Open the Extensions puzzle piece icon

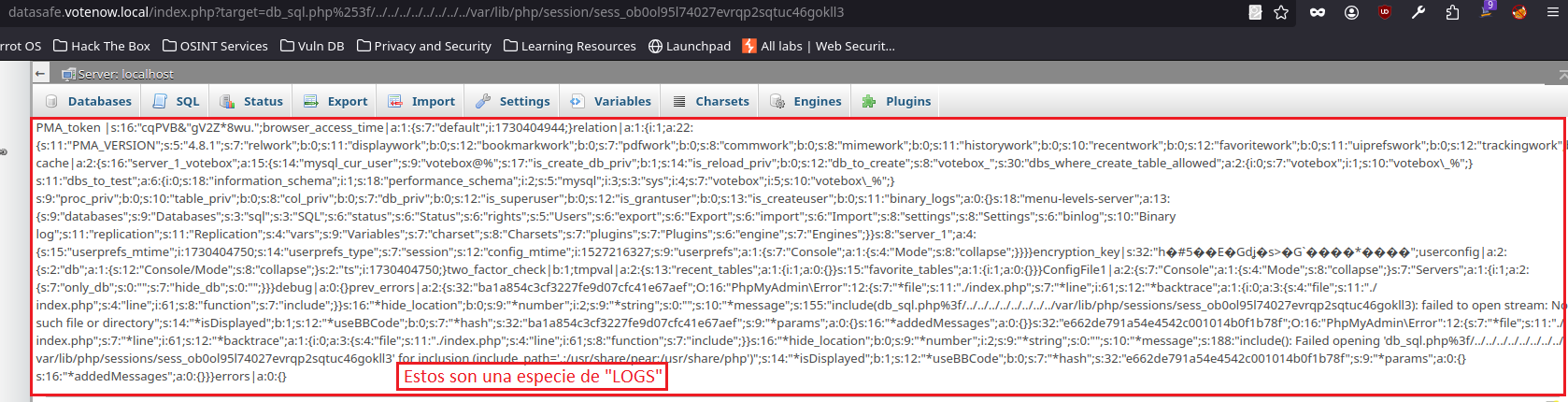click(1452, 12)
